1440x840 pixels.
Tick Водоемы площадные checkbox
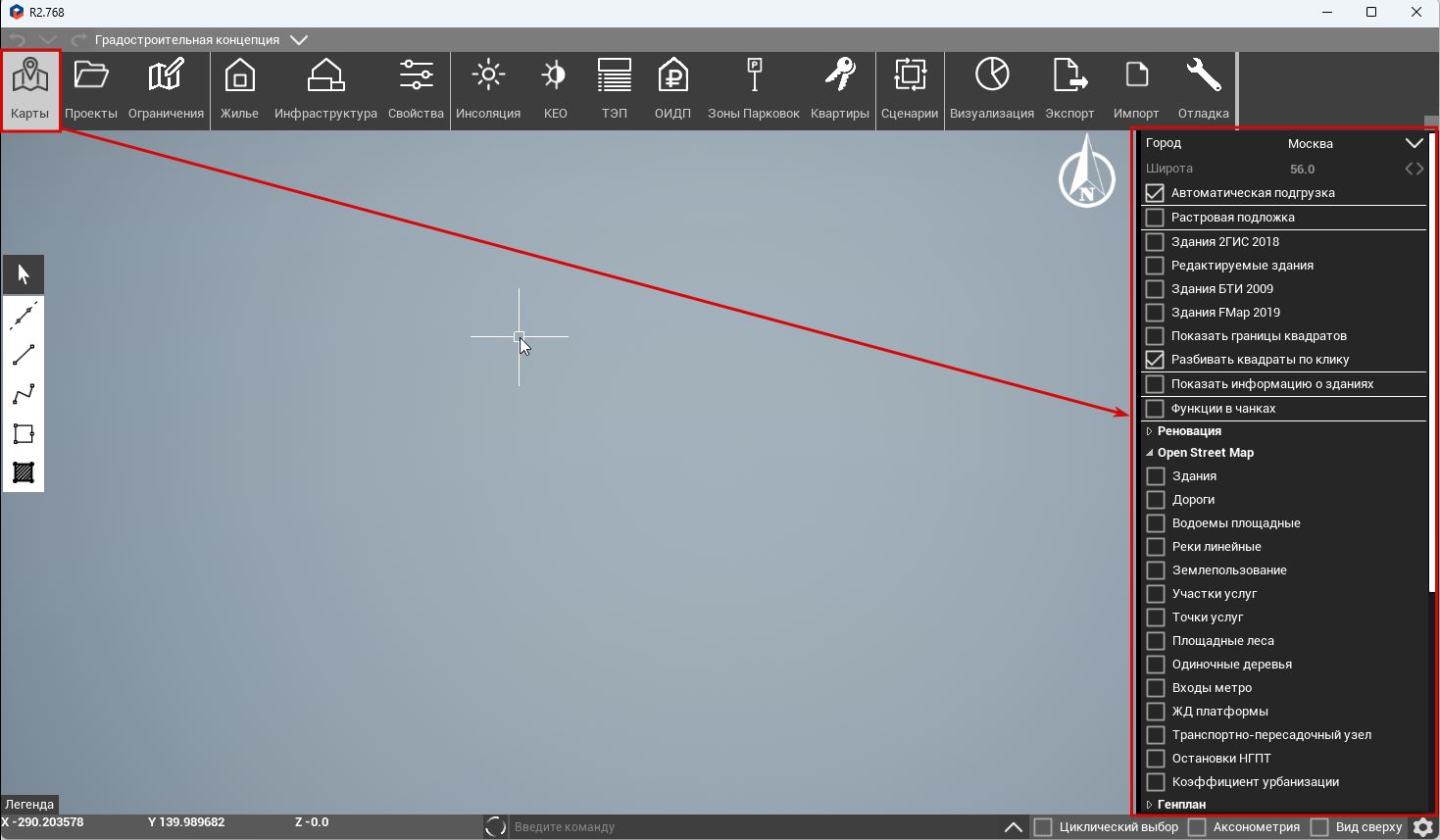point(1156,523)
